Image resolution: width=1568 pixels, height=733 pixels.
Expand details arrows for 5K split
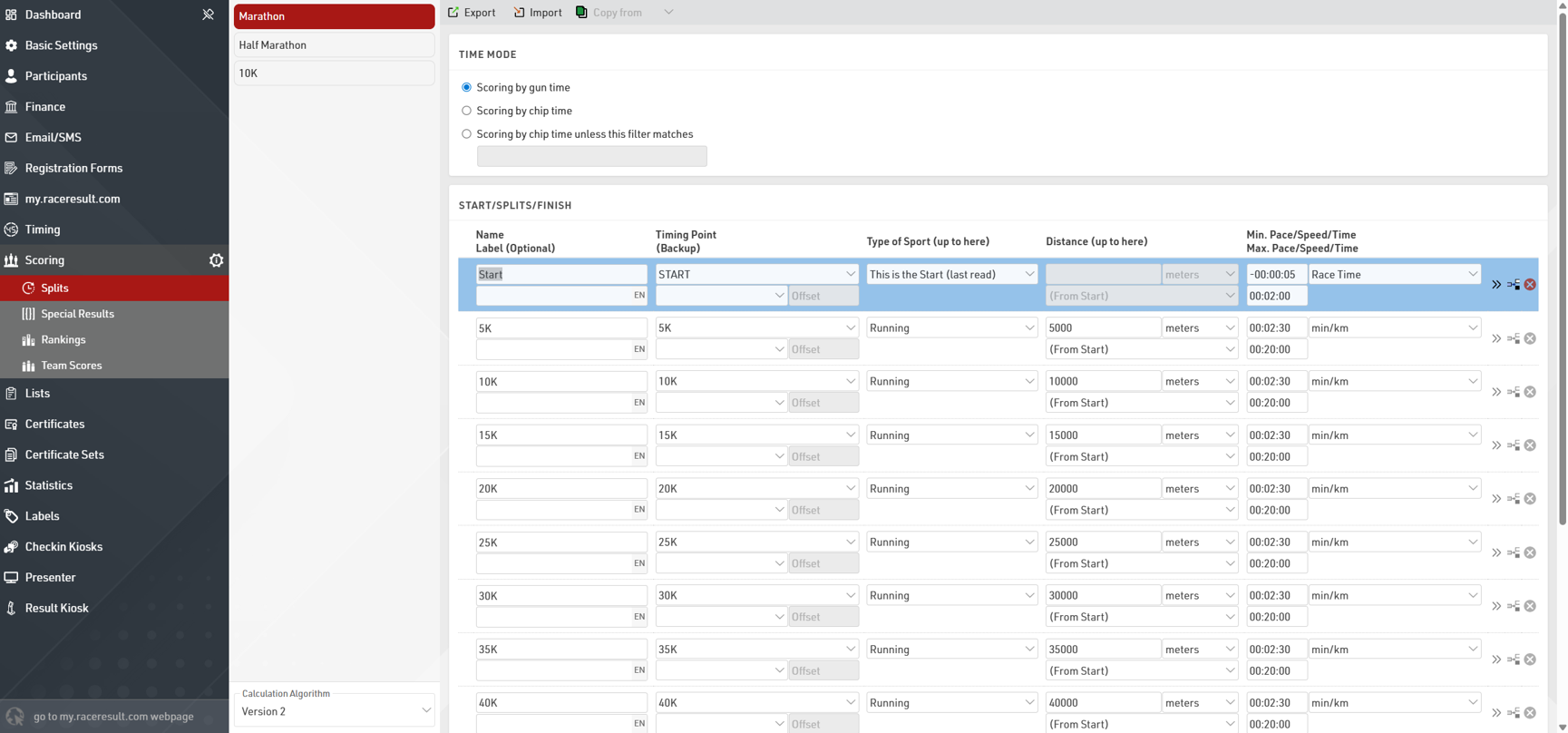[1496, 338]
